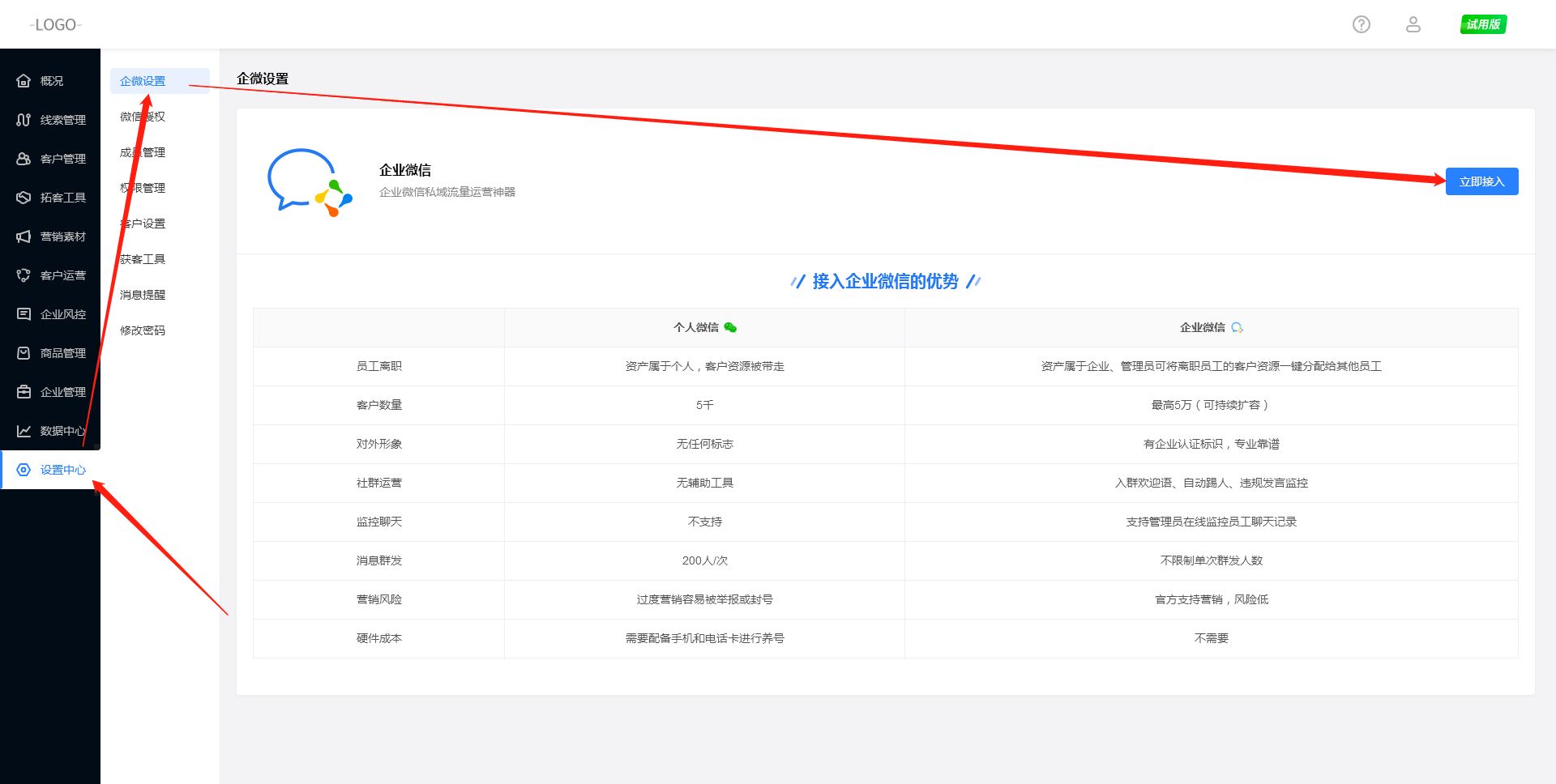Open 拓客工具 in the sidebar

pyautogui.click(x=50, y=198)
